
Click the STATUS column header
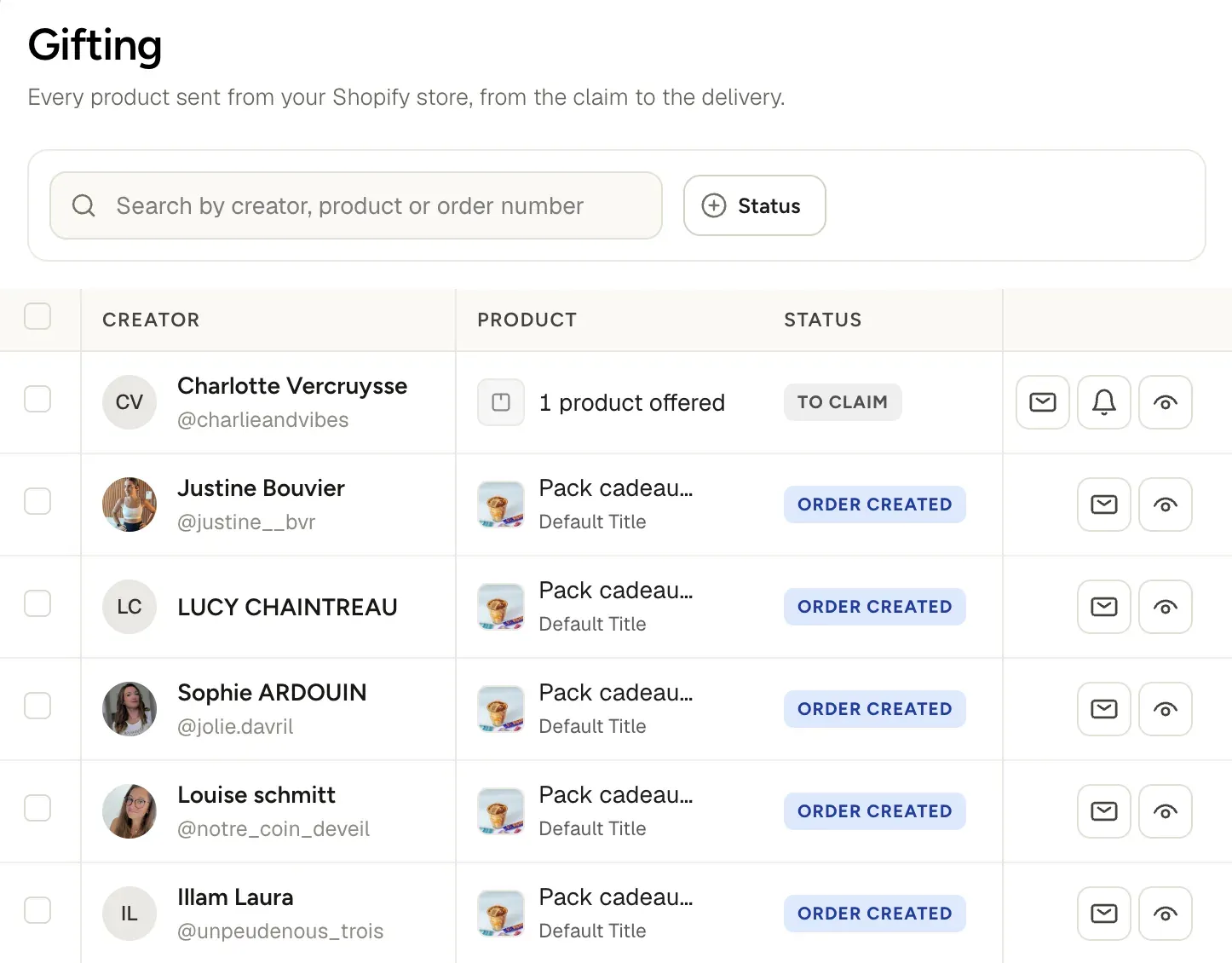point(823,320)
